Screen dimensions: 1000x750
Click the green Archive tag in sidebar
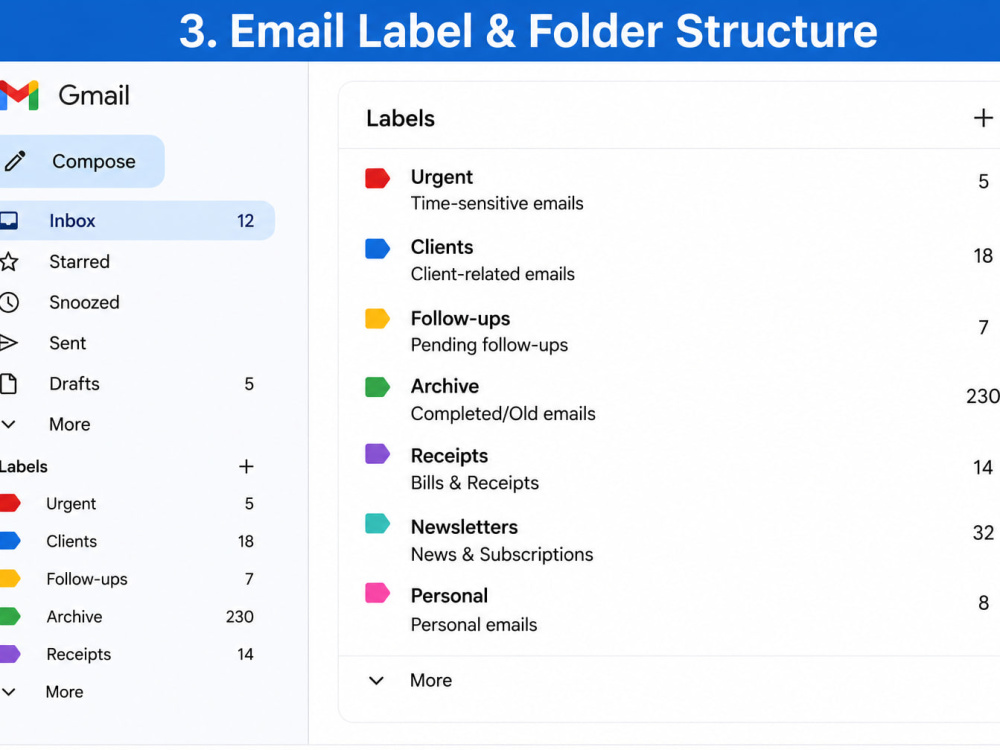tap(10, 616)
